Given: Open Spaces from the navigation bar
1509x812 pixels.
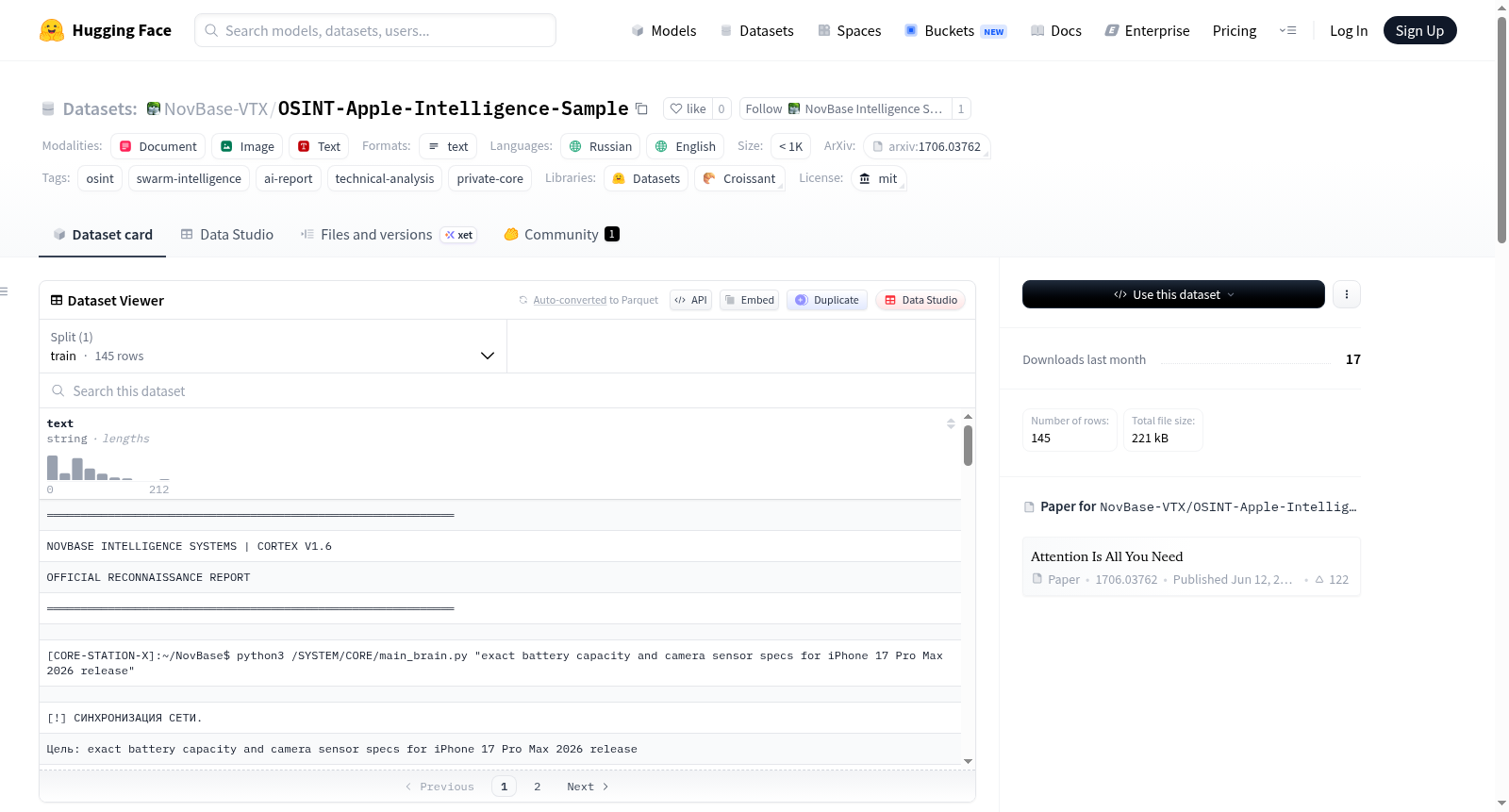Looking at the screenshot, I should click(x=850, y=30).
